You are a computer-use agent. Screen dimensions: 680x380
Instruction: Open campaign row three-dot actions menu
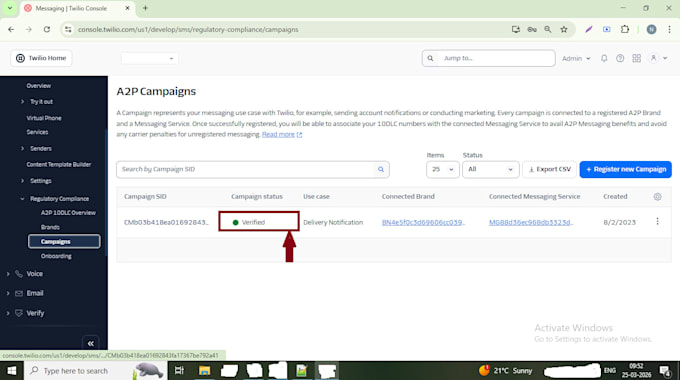[657, 222]
